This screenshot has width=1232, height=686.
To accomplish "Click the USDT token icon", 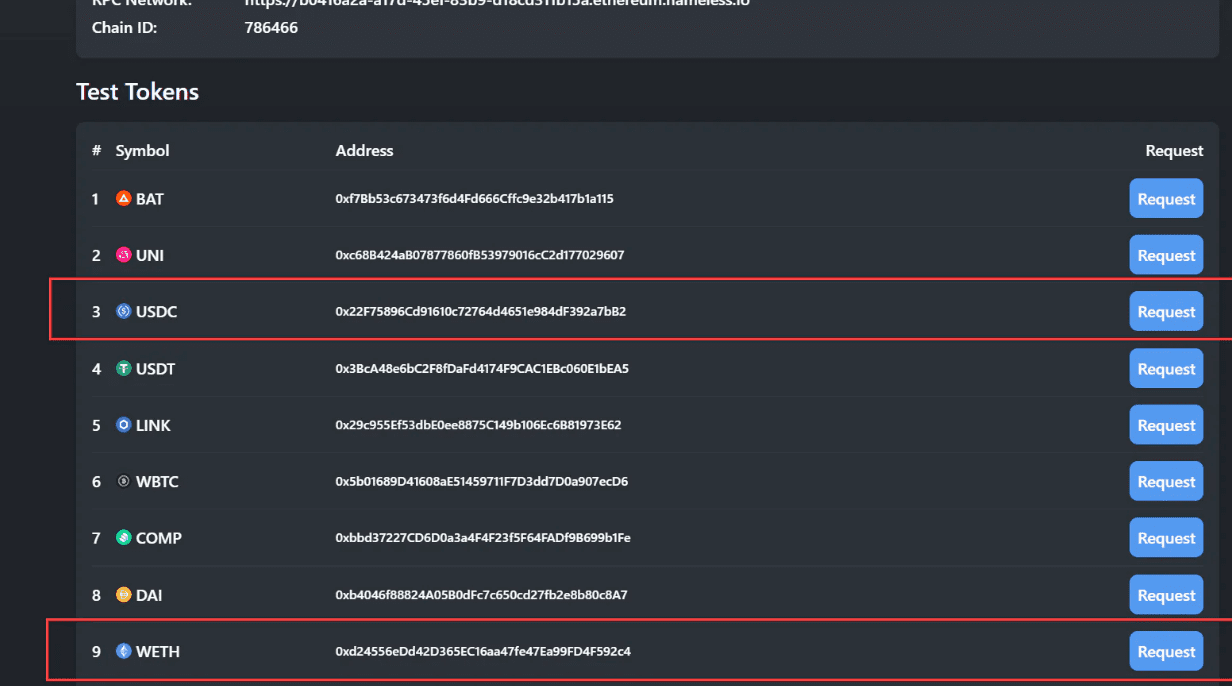I will 121,368.
